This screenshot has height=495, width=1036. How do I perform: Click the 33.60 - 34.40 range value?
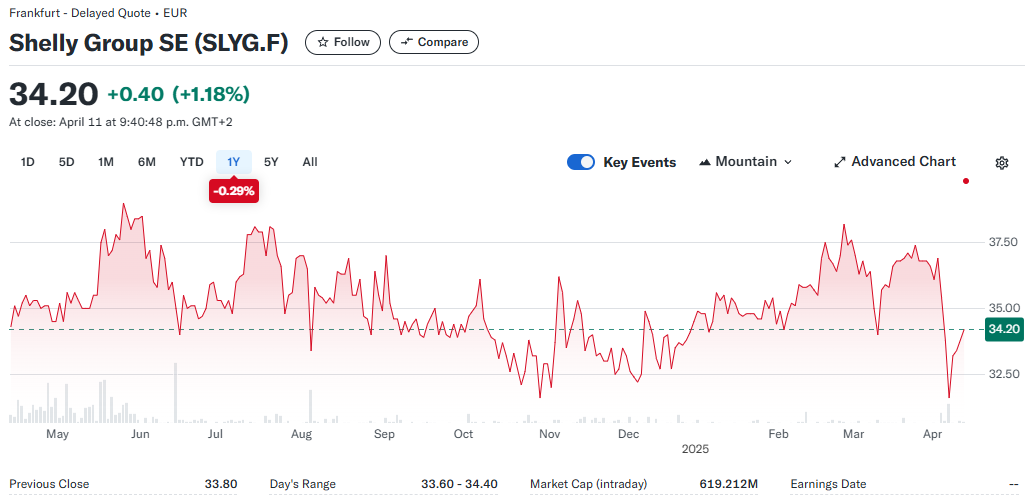point(459,484)
